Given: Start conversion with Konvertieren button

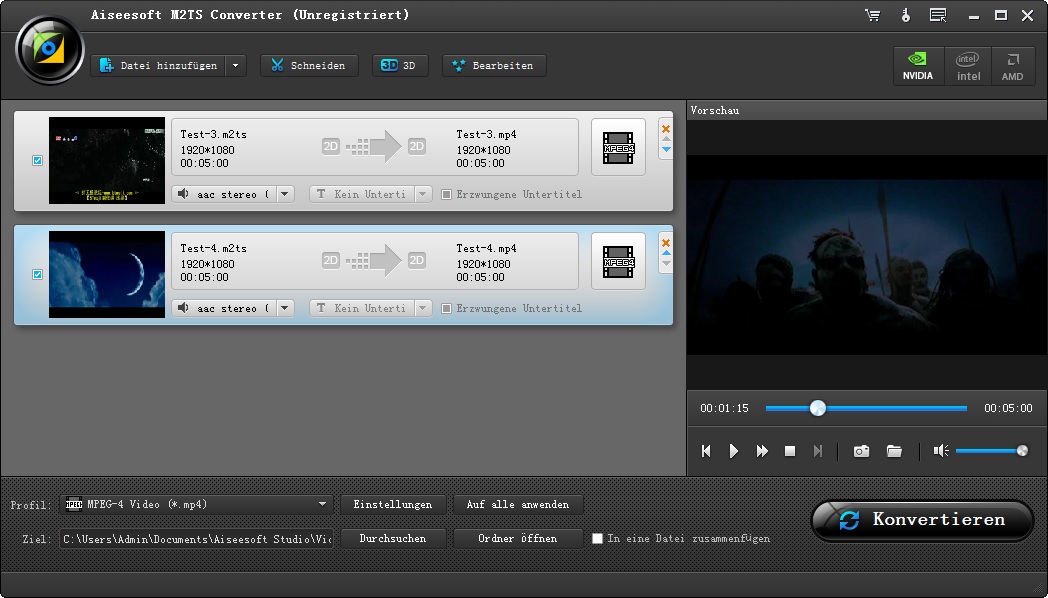Looking at the screenshot, I should tap(922, 520).
